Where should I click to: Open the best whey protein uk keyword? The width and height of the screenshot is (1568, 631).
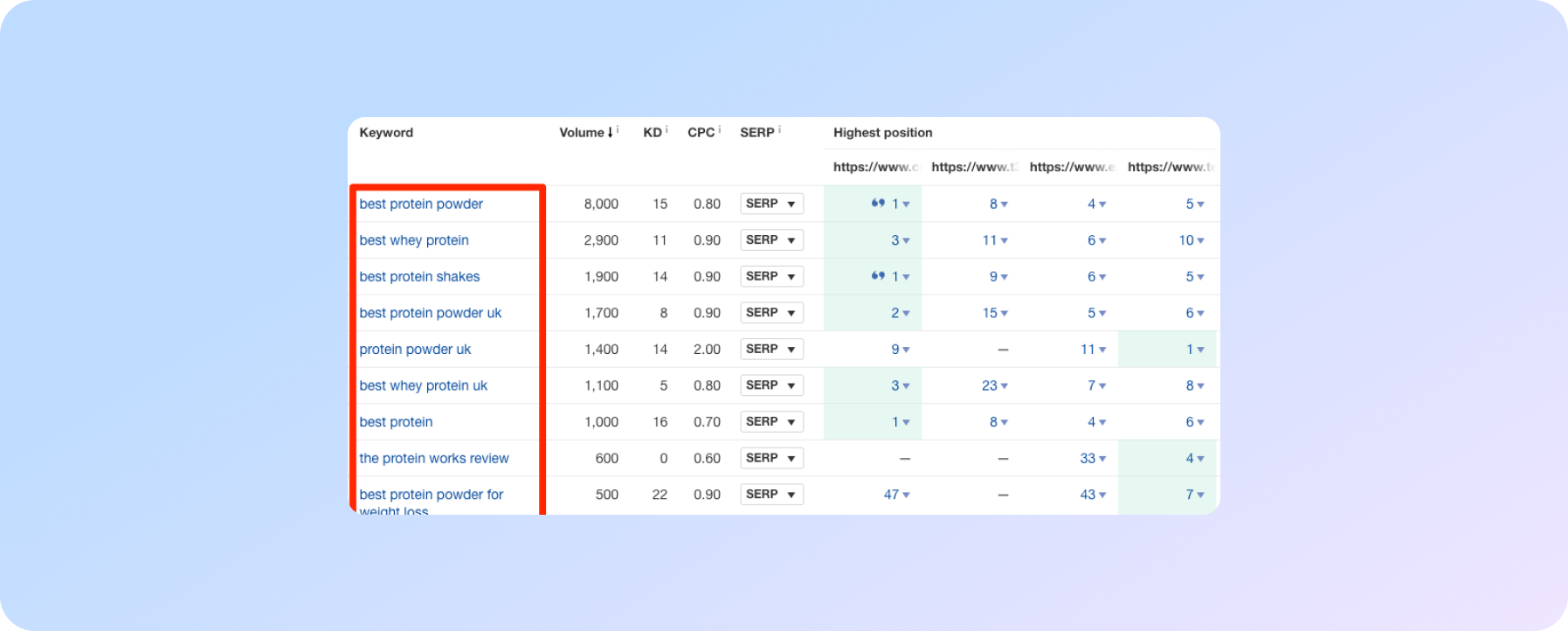[424, 385]
